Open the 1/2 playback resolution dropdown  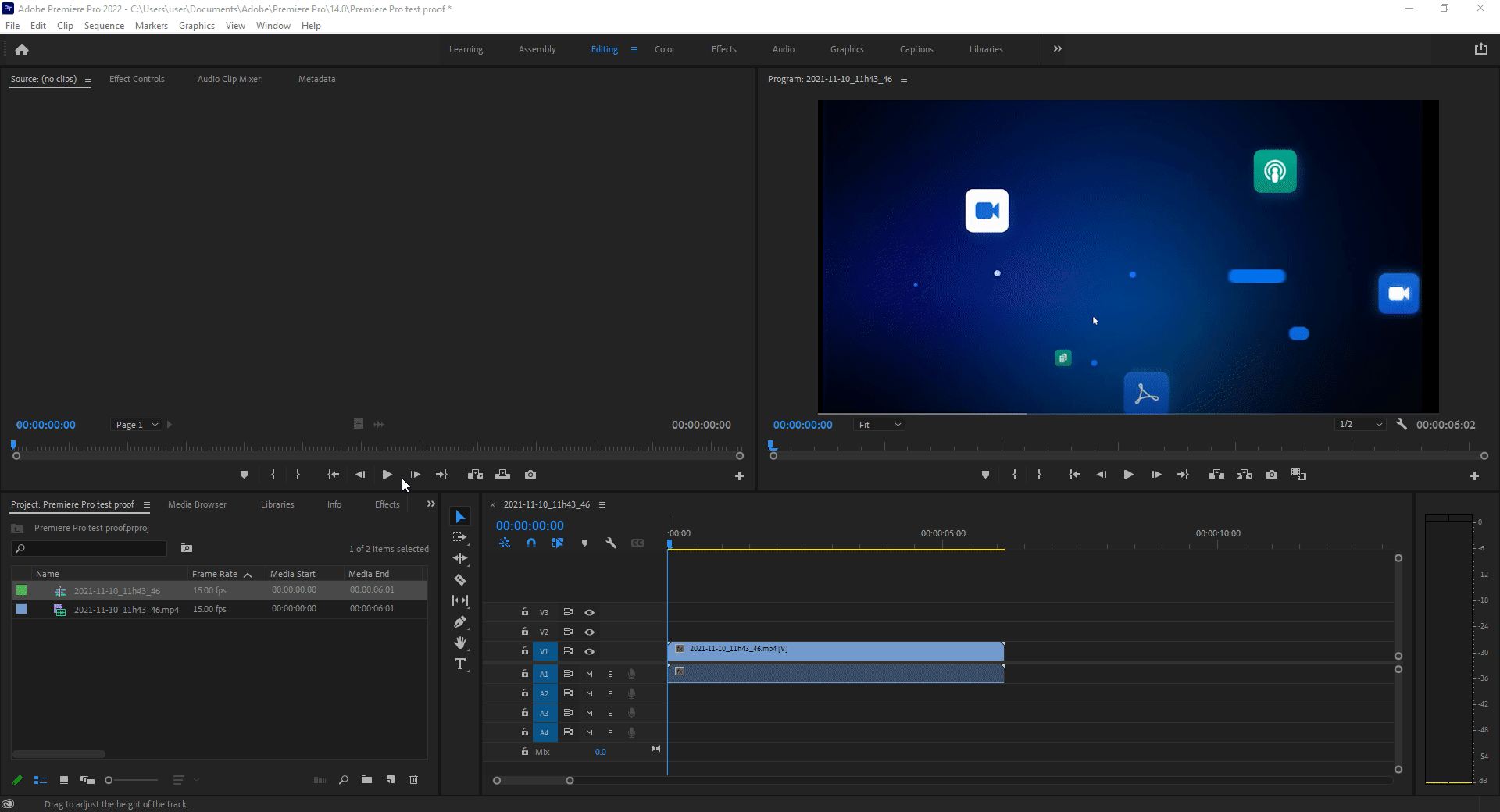point(1361,425)
